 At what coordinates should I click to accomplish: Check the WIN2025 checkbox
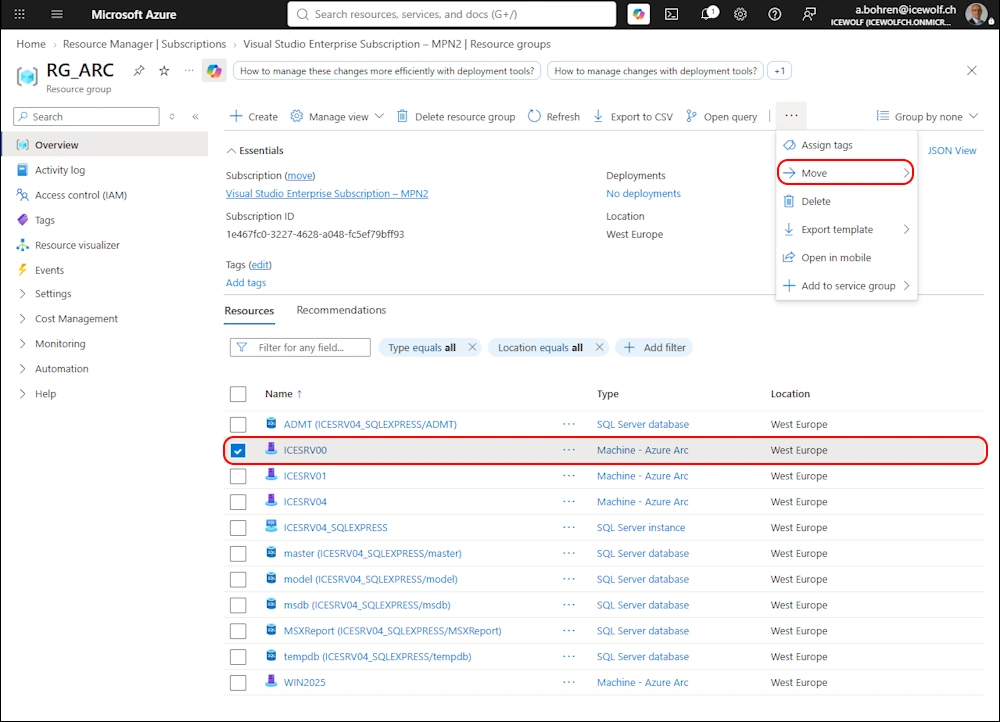point(238,682)
